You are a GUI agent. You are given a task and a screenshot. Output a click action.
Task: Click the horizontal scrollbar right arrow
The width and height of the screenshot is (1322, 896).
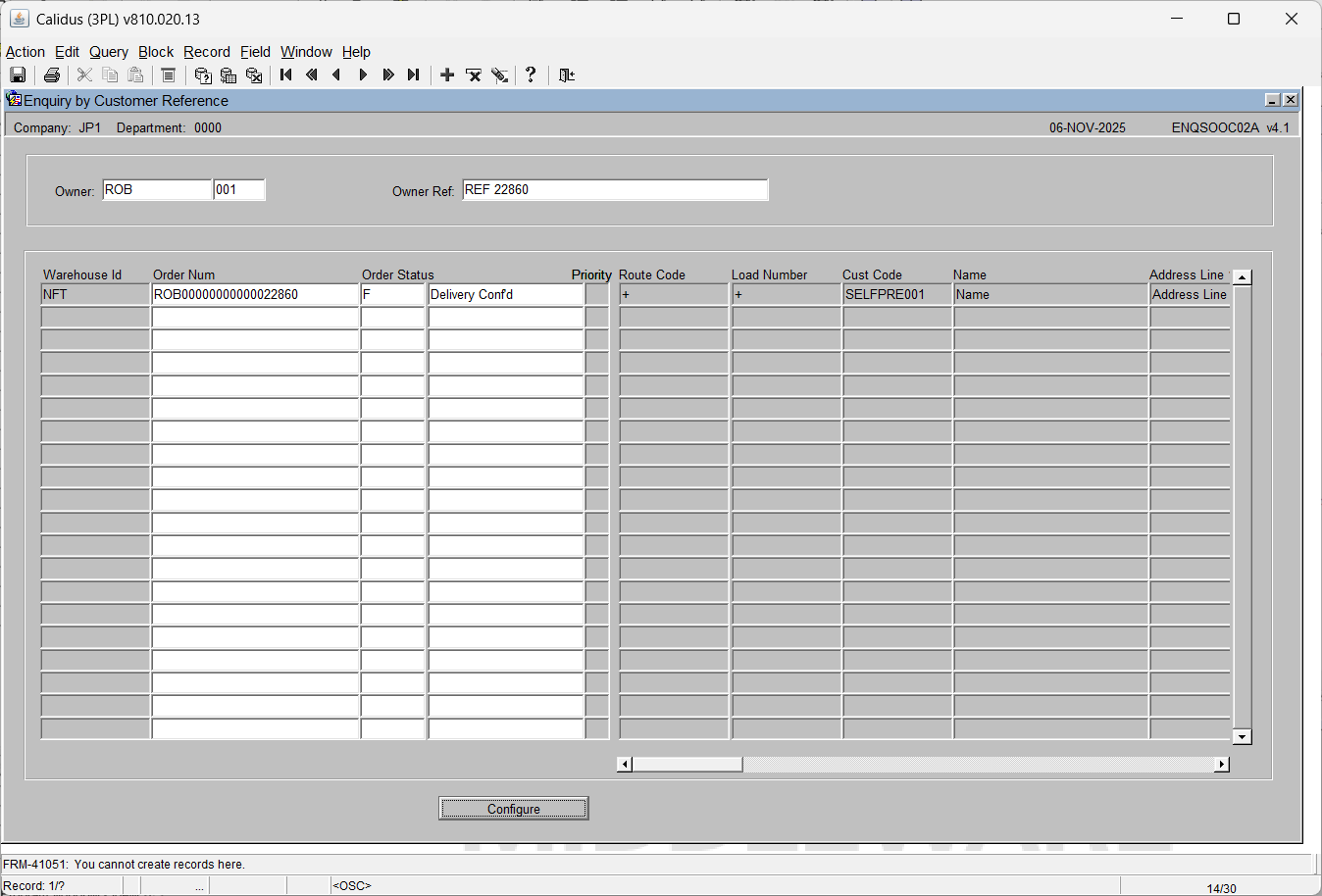tap(1222, 765)
